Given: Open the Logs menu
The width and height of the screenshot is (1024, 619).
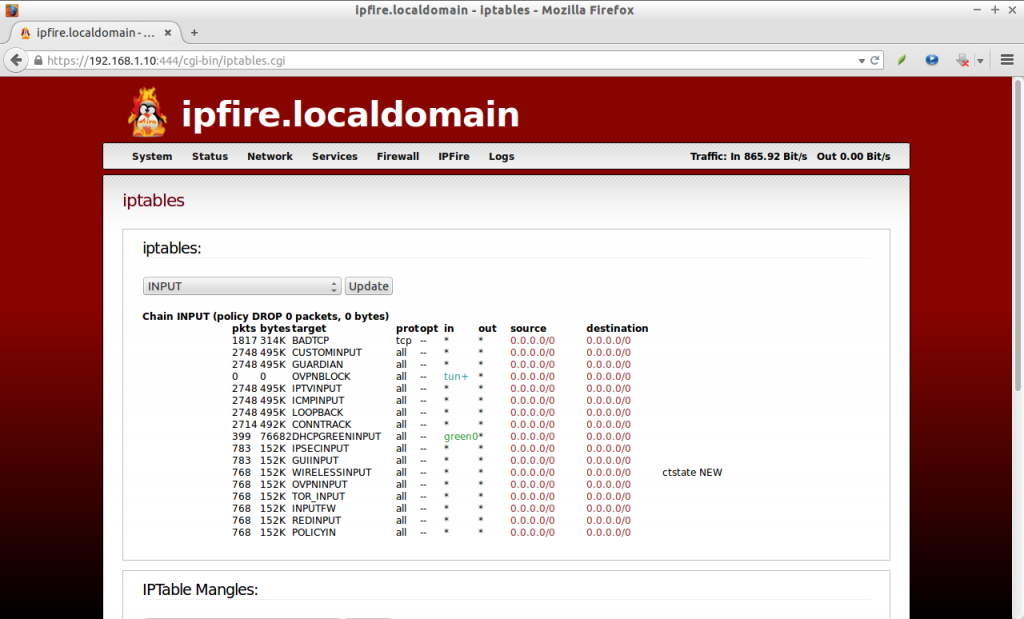Looking at the screenshot, I should click(501, 156).
